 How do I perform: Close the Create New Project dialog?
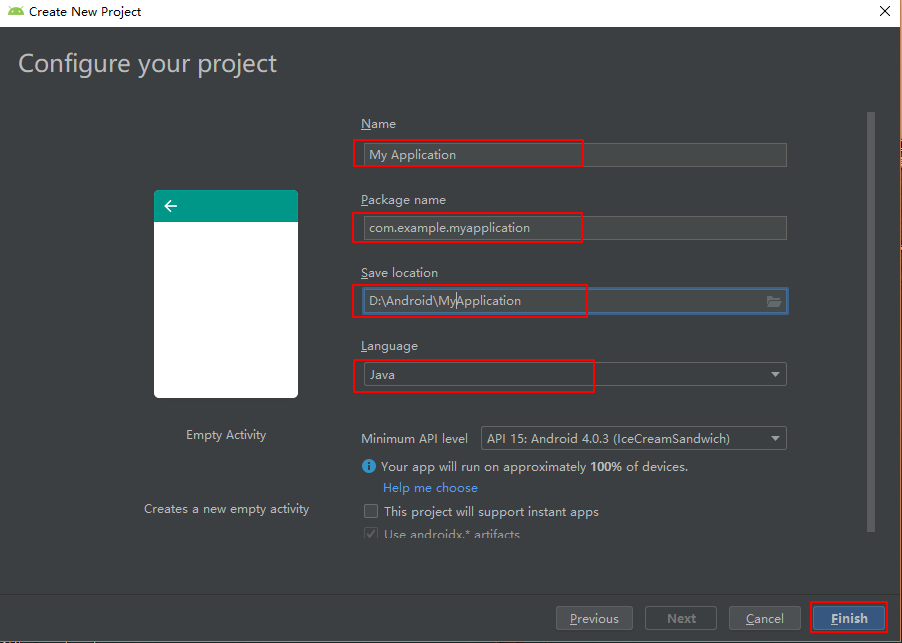(x=884, y=11)
